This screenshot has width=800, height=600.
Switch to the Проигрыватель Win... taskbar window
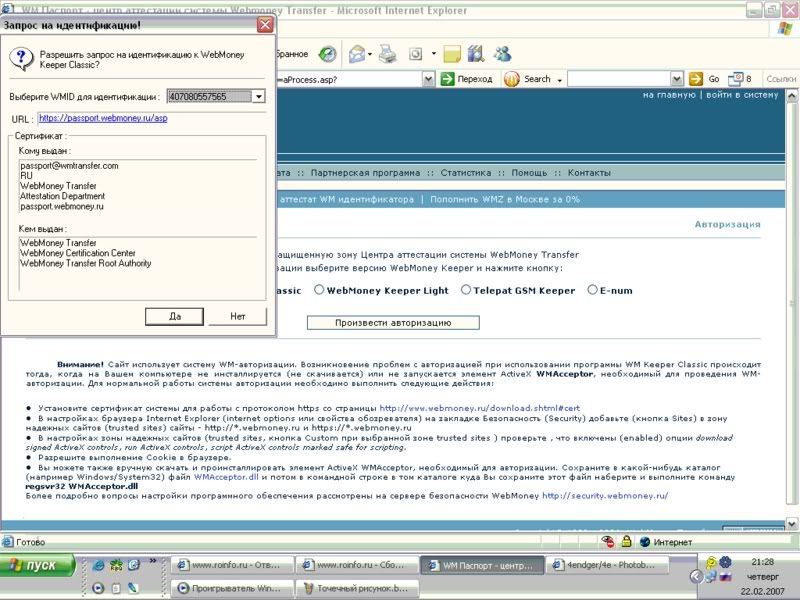click(232, 588)
